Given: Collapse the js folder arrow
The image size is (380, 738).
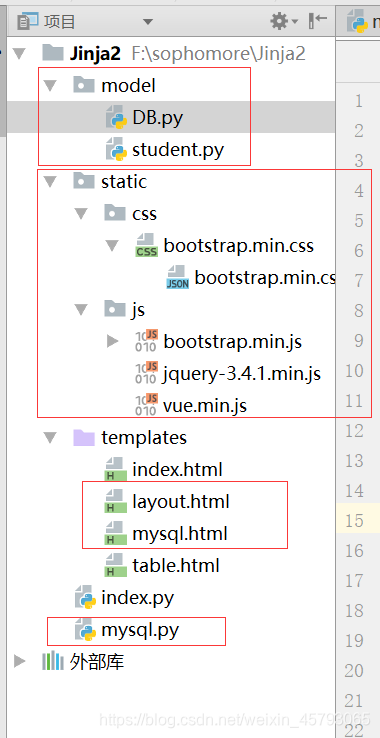Looking at the screenshot, I should tap(81, 310).
